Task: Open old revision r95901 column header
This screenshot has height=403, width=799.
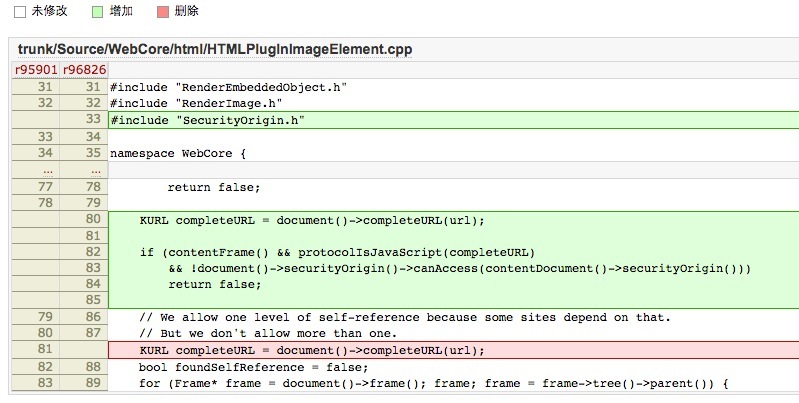Action: (x=33, y=69)
